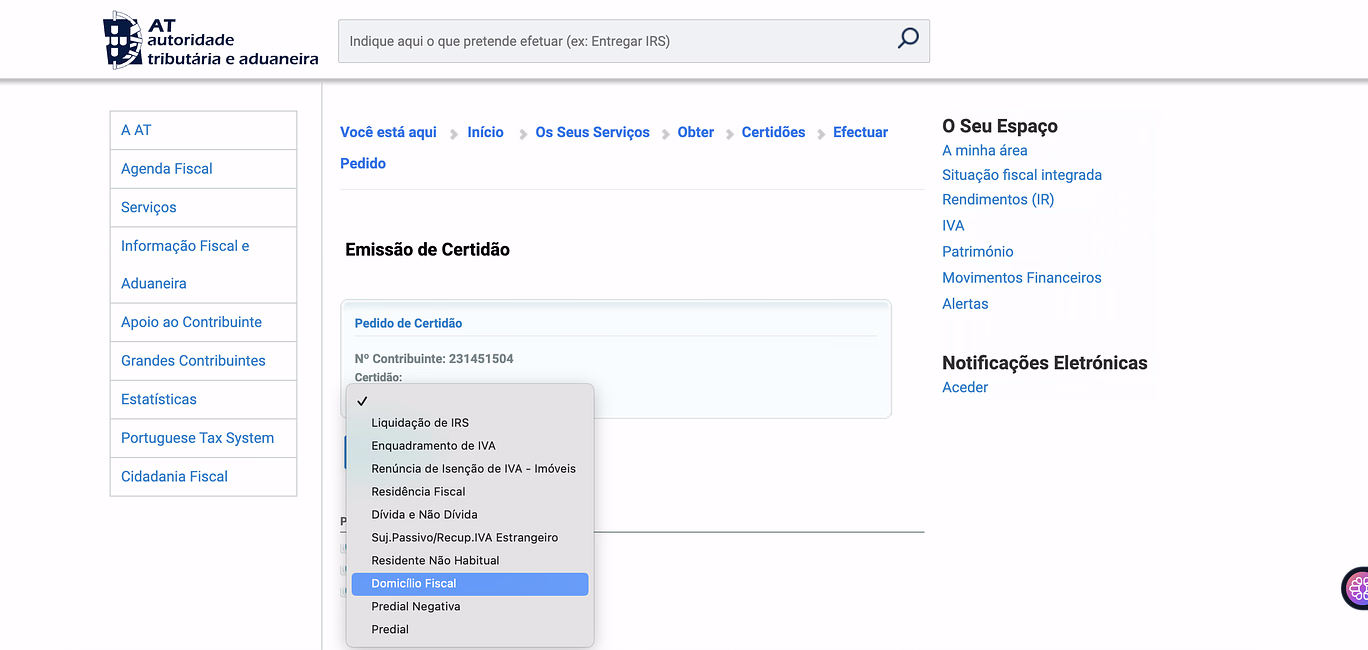
Task: Click the magnifying glass search icon
Action: click(x=907, y=40)
